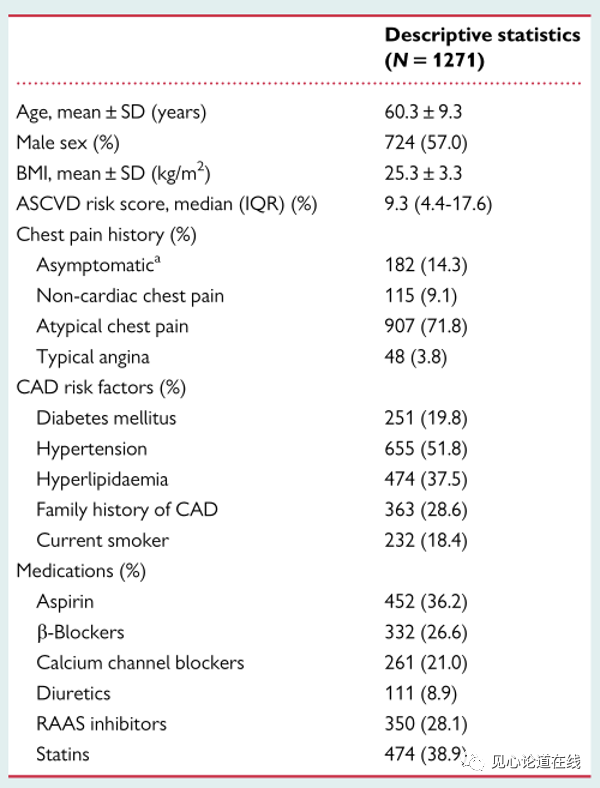Select the BMI, mean ± SD label
The width and height of the screenshot is (600, 788).
pos(113,173)
